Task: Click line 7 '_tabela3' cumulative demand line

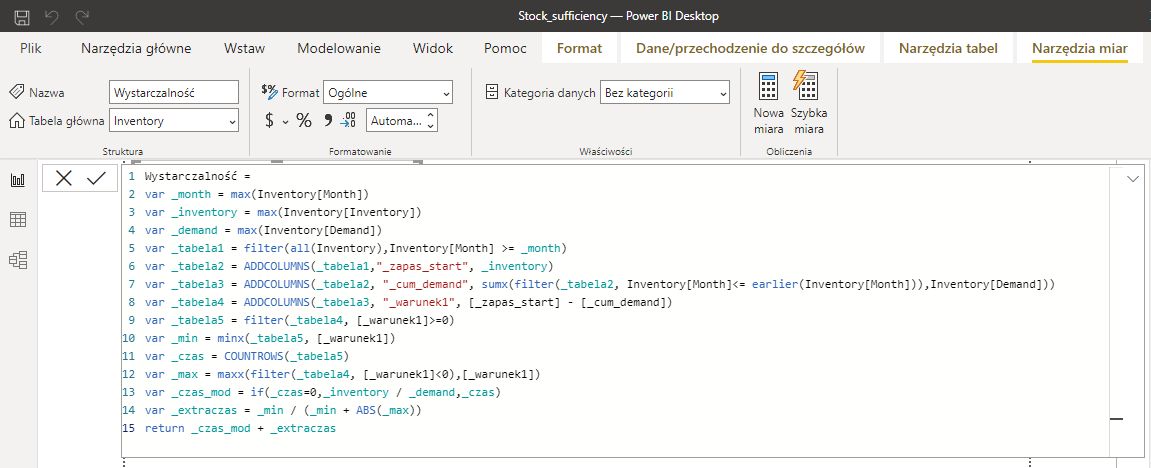Action: 599,285
